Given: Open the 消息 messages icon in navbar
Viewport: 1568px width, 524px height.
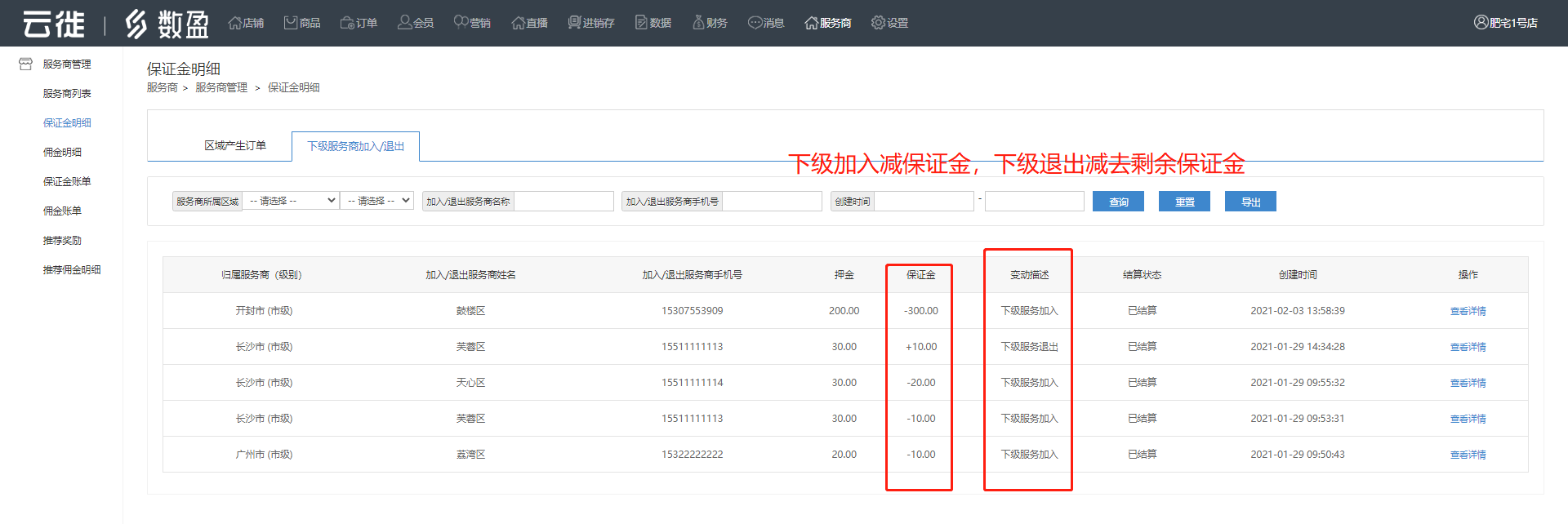Looking at the screenshot, I should point(755,23).
